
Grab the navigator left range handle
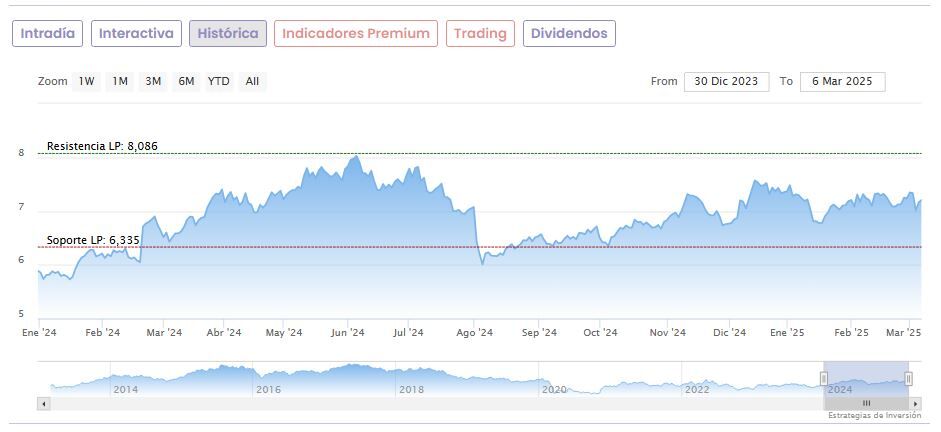pos(824,378)
